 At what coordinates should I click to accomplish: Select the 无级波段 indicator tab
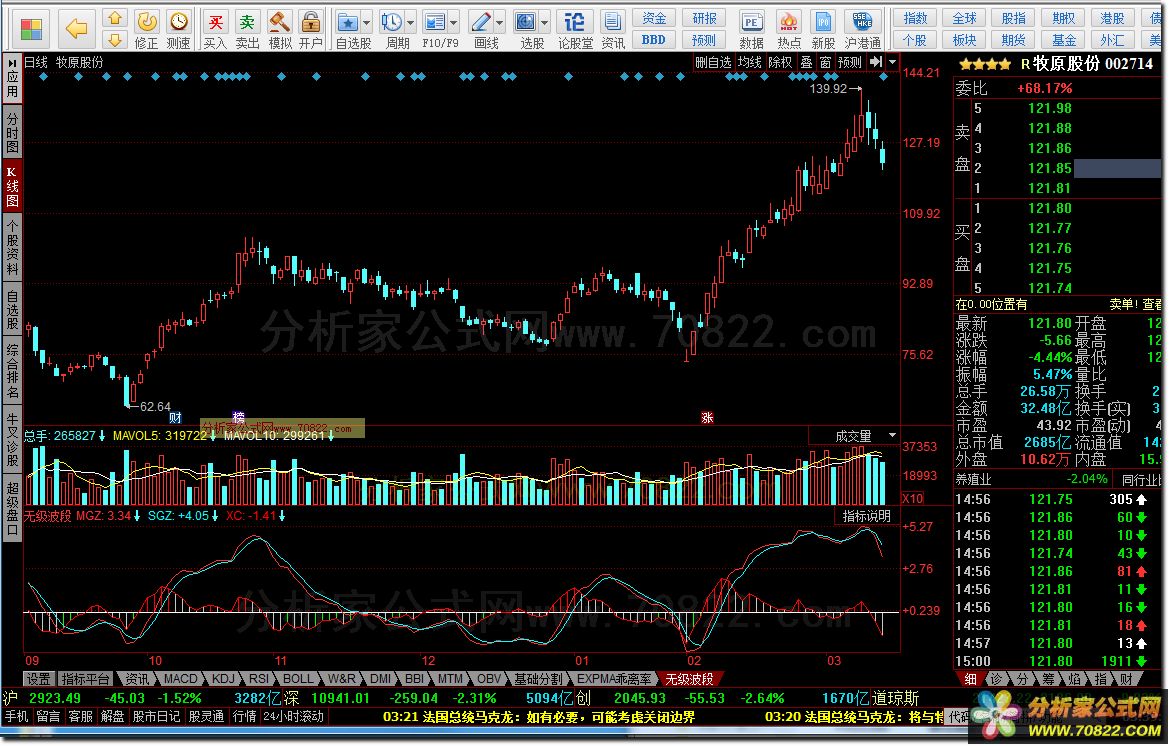point(689,679)
